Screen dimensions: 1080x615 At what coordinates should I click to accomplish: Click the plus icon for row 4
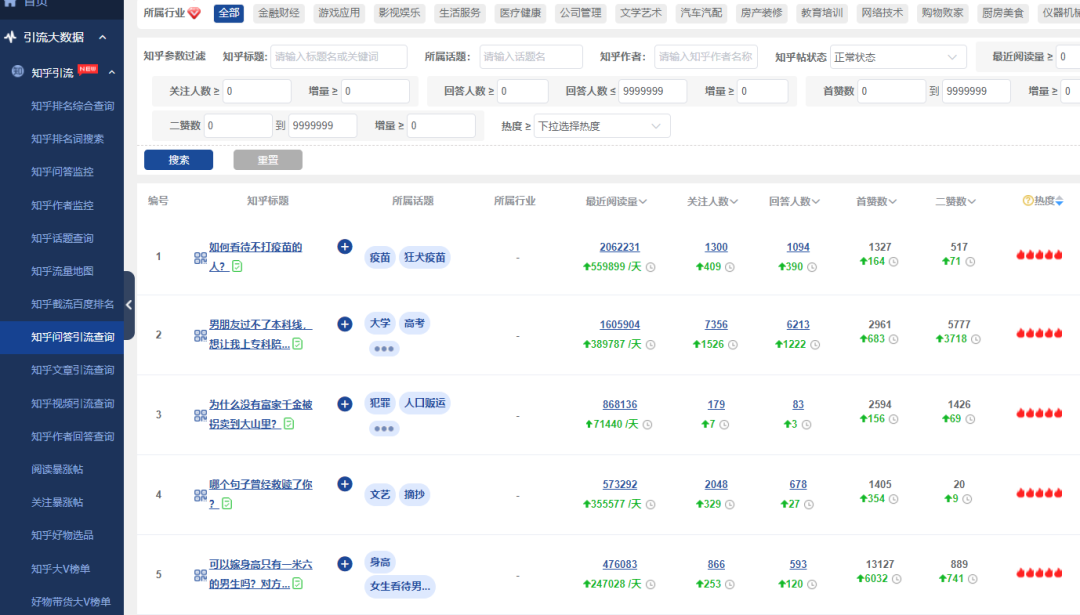point(345,483)
